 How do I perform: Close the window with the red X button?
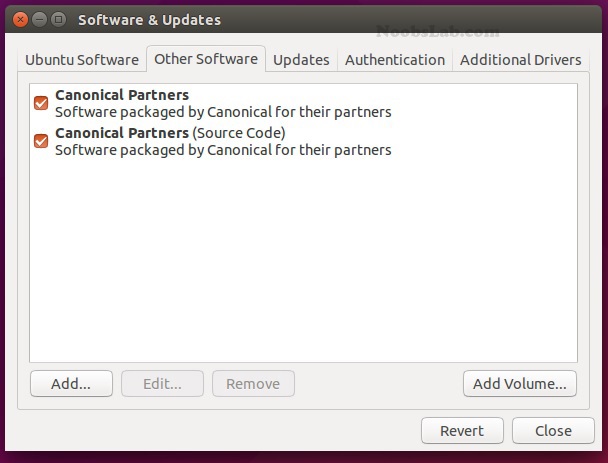(x=20, y=19)
